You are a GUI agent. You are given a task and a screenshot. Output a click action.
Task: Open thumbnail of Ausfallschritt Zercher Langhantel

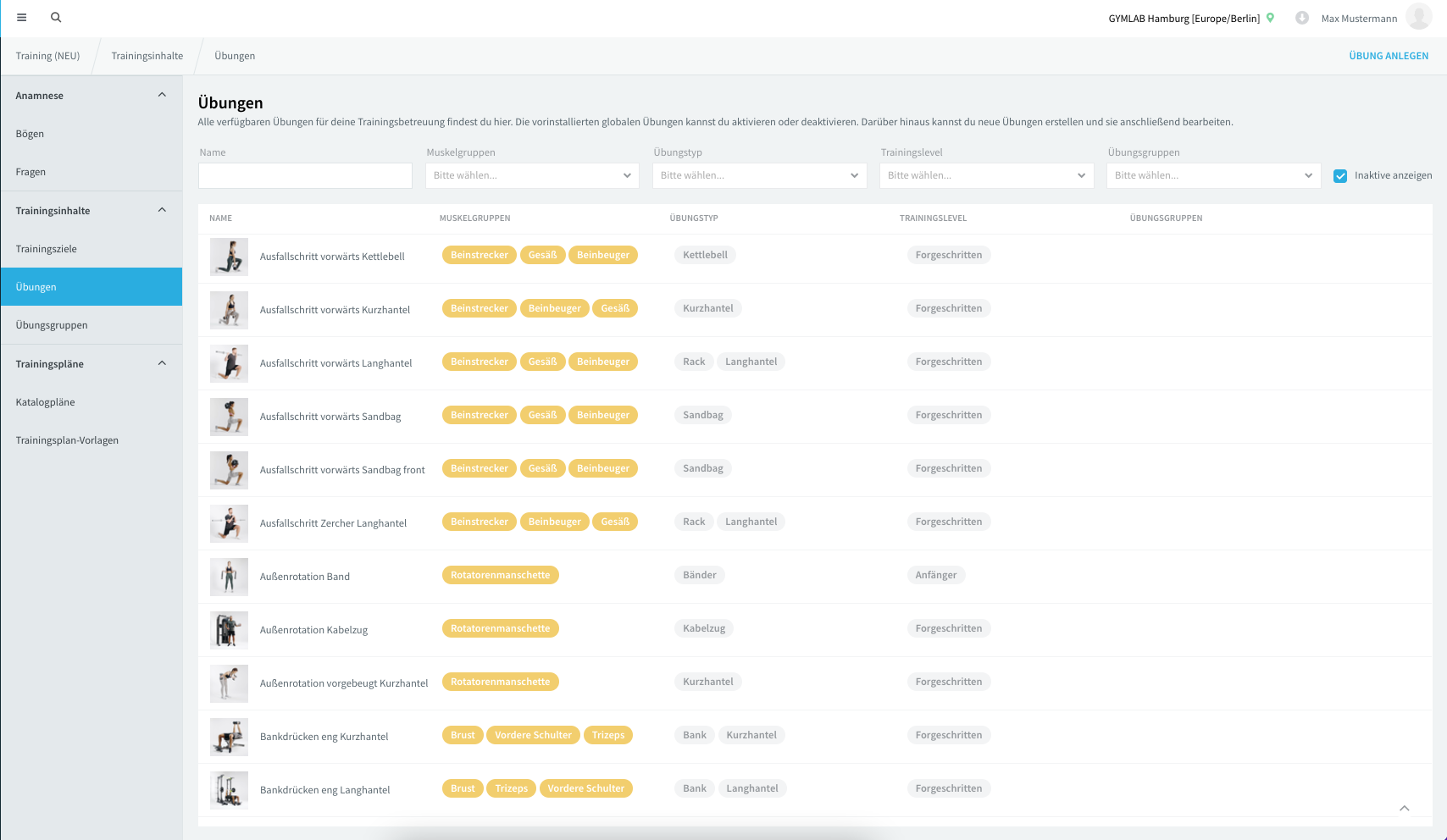[229, 523]
